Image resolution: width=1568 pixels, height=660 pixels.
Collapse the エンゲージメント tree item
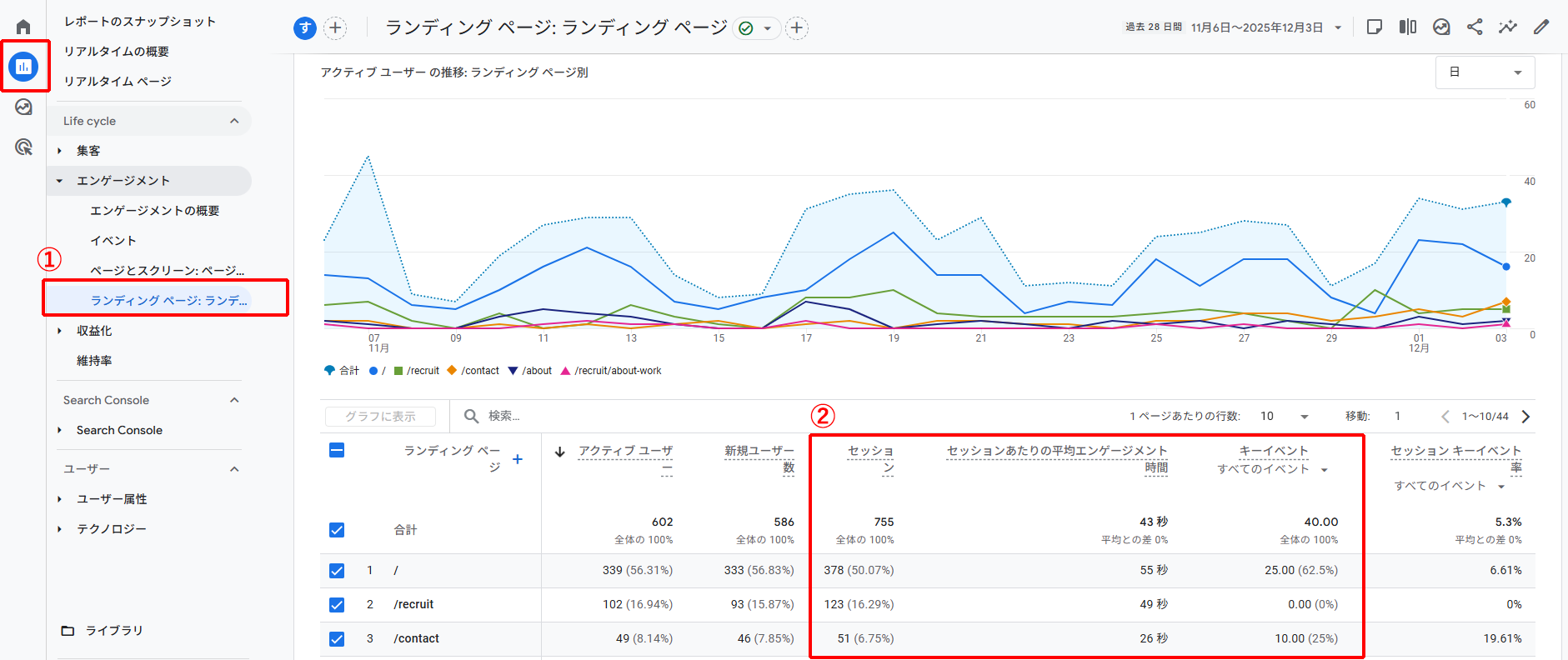[x=59, y=181]
